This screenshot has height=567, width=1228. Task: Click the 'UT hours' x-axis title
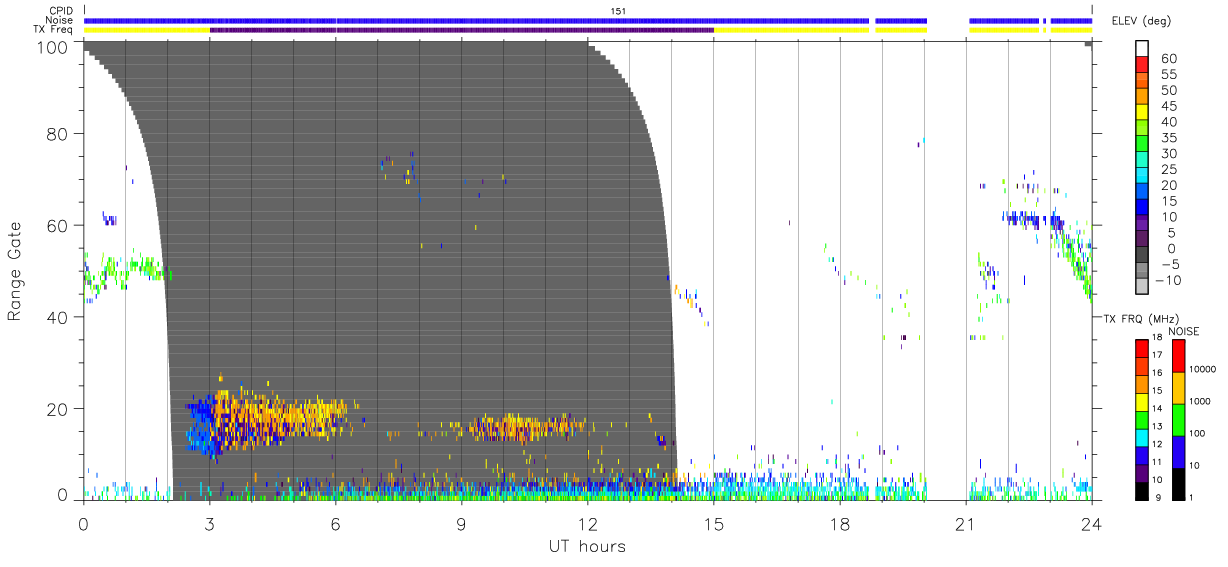point(587,547)
